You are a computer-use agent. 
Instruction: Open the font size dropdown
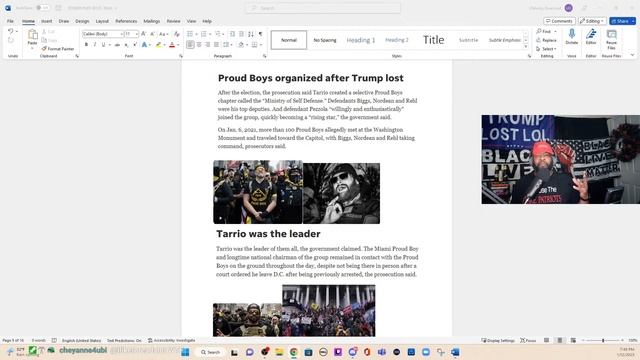tap(136, 34)
